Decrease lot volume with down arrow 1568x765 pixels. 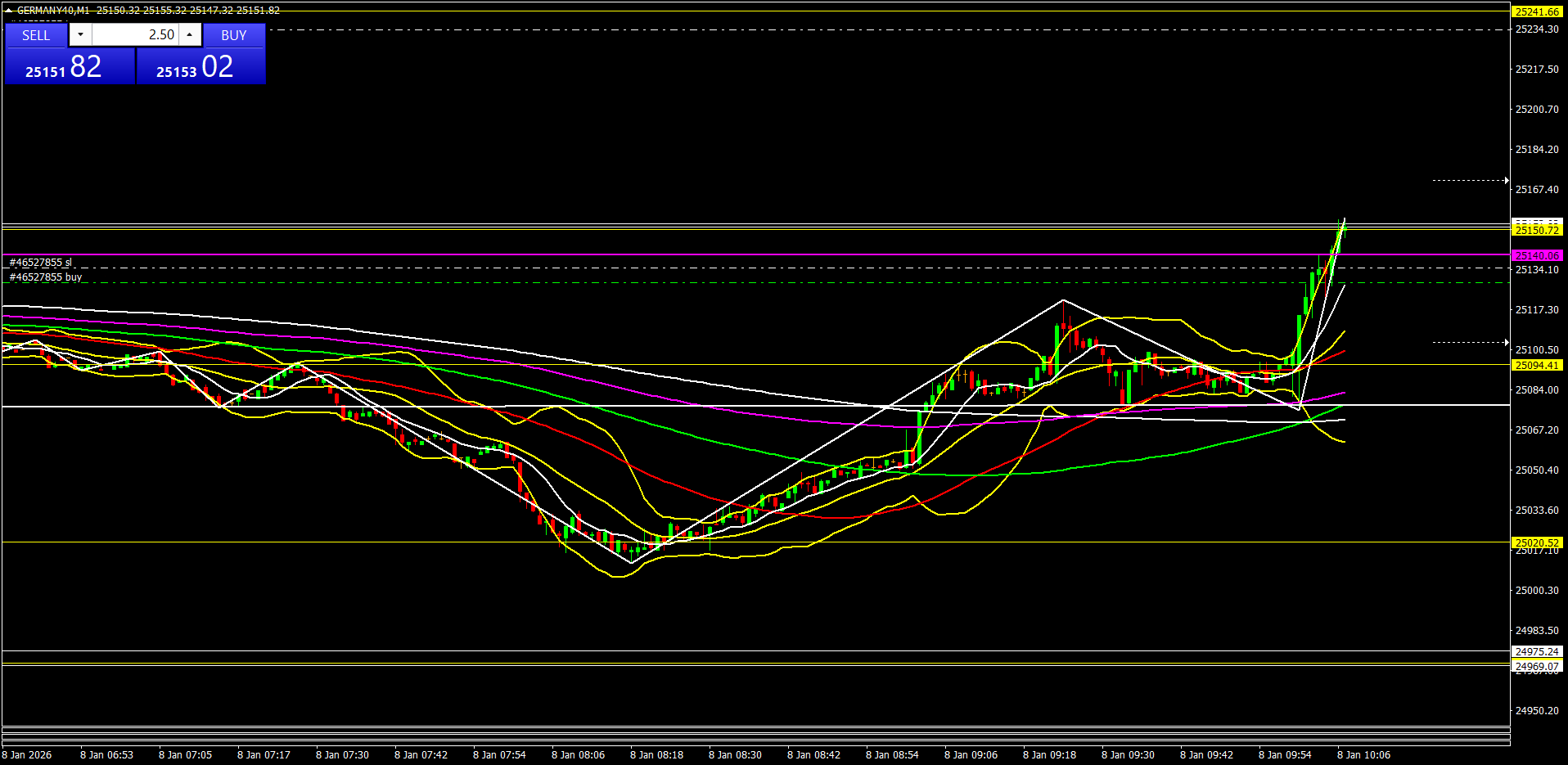pos(80,34)
